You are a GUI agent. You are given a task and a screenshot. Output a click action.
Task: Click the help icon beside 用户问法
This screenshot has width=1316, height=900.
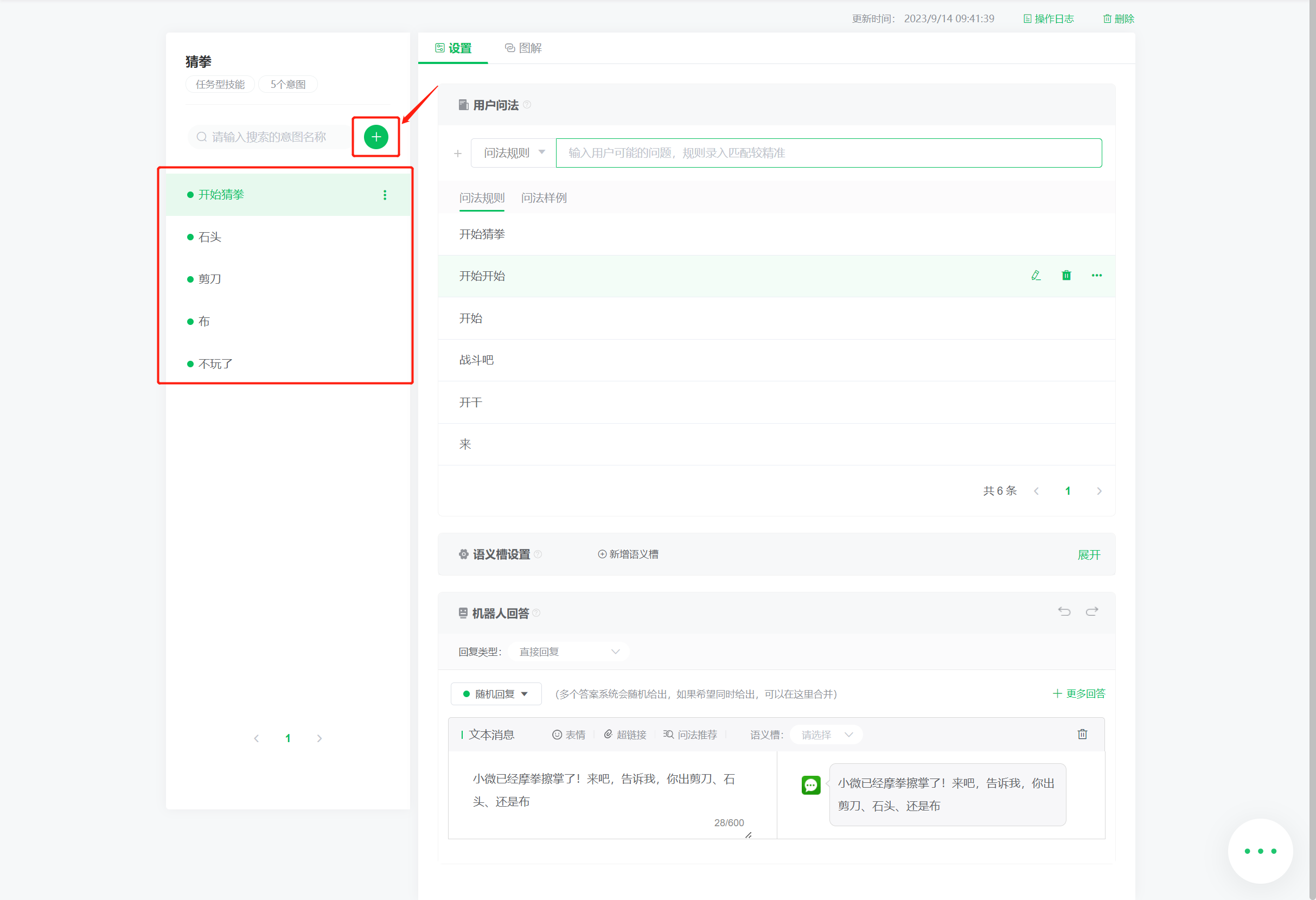pos(527,105)
